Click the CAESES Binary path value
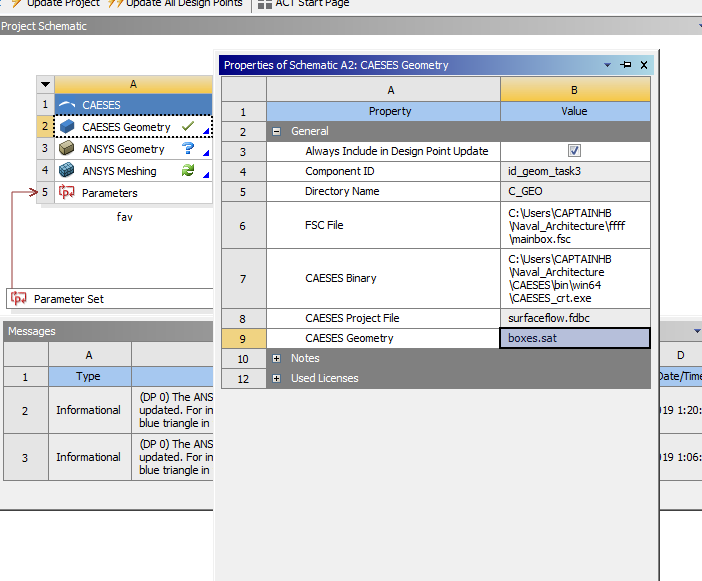 pyautogui.click(x=575, y=278)
